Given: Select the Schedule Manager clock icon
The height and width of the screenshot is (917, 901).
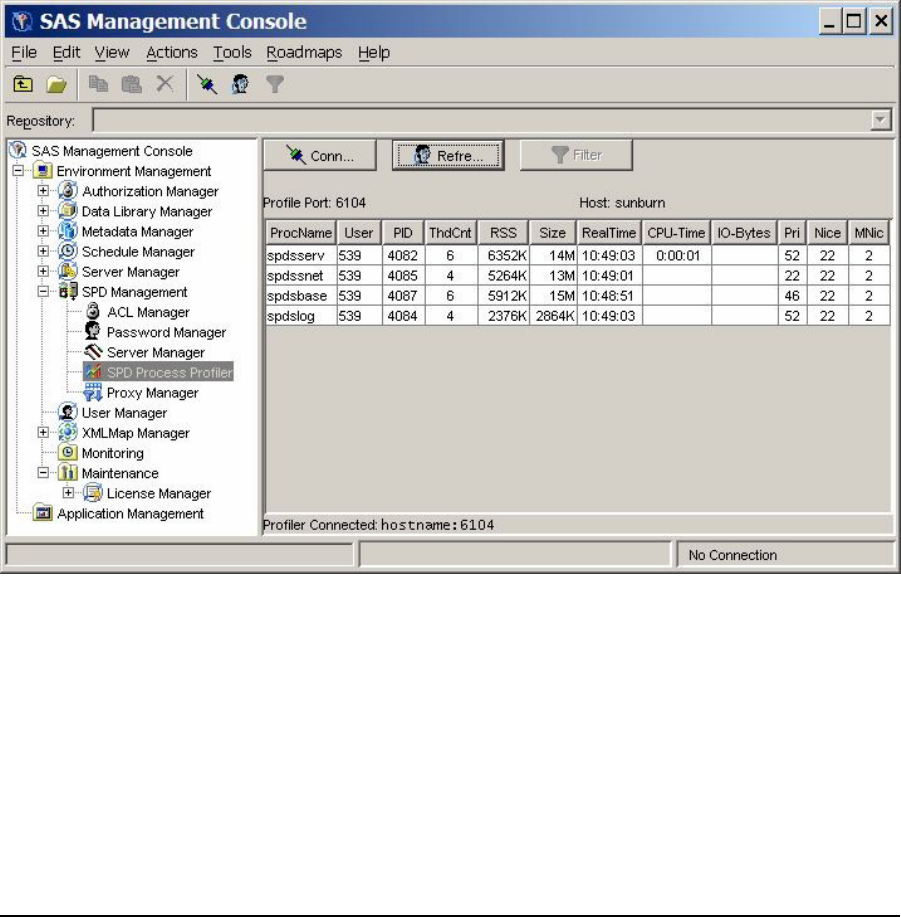Looking at the screenshot, I should tap(68, 251).
